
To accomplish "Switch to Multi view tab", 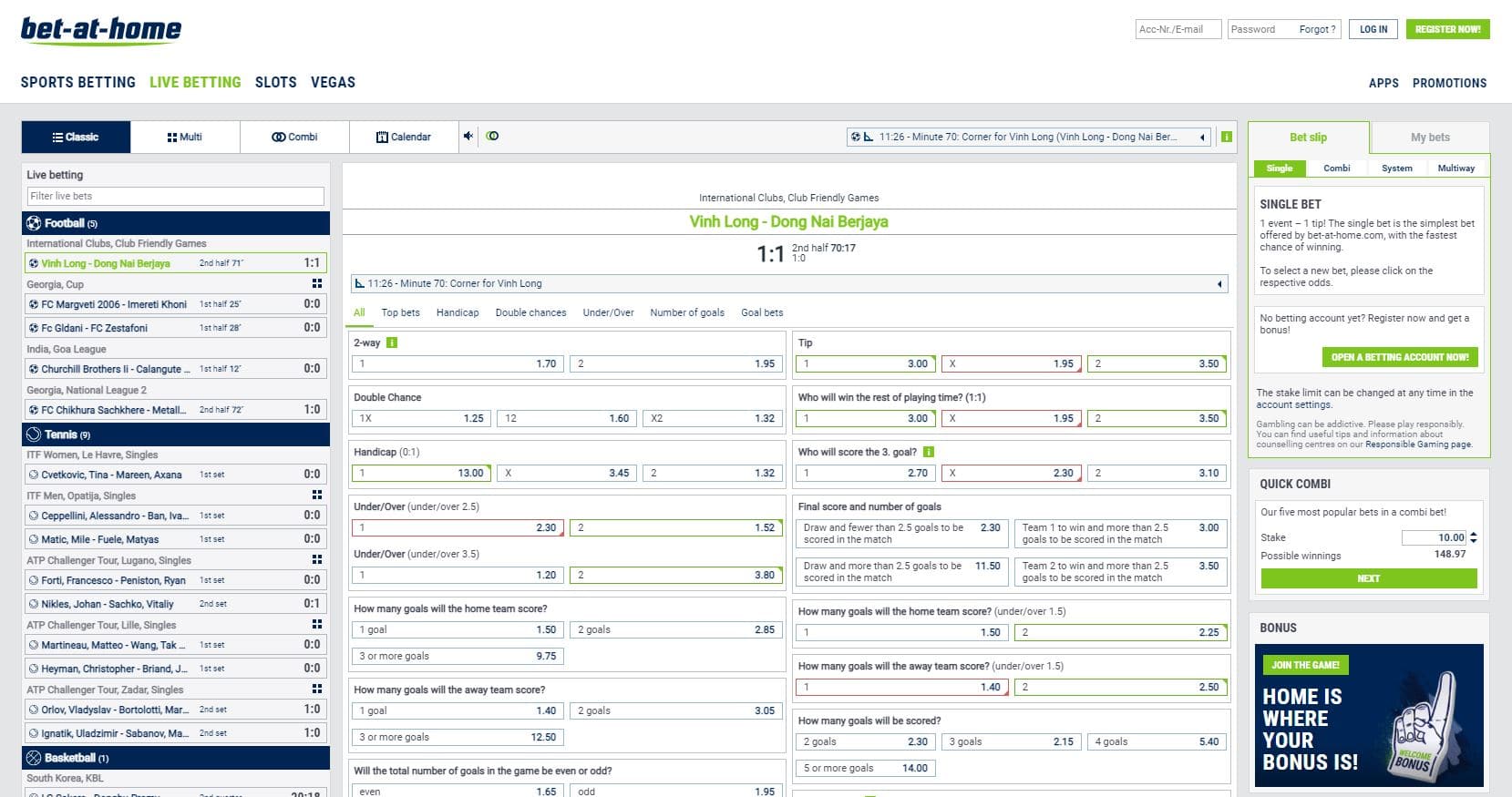I will [x=185, y=137].
